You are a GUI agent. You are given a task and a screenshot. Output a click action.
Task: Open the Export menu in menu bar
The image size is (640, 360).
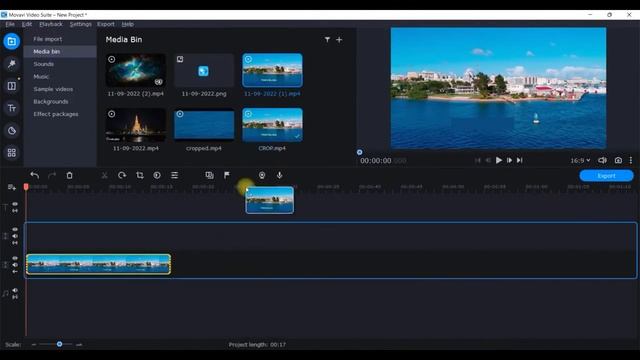[106, 24]
